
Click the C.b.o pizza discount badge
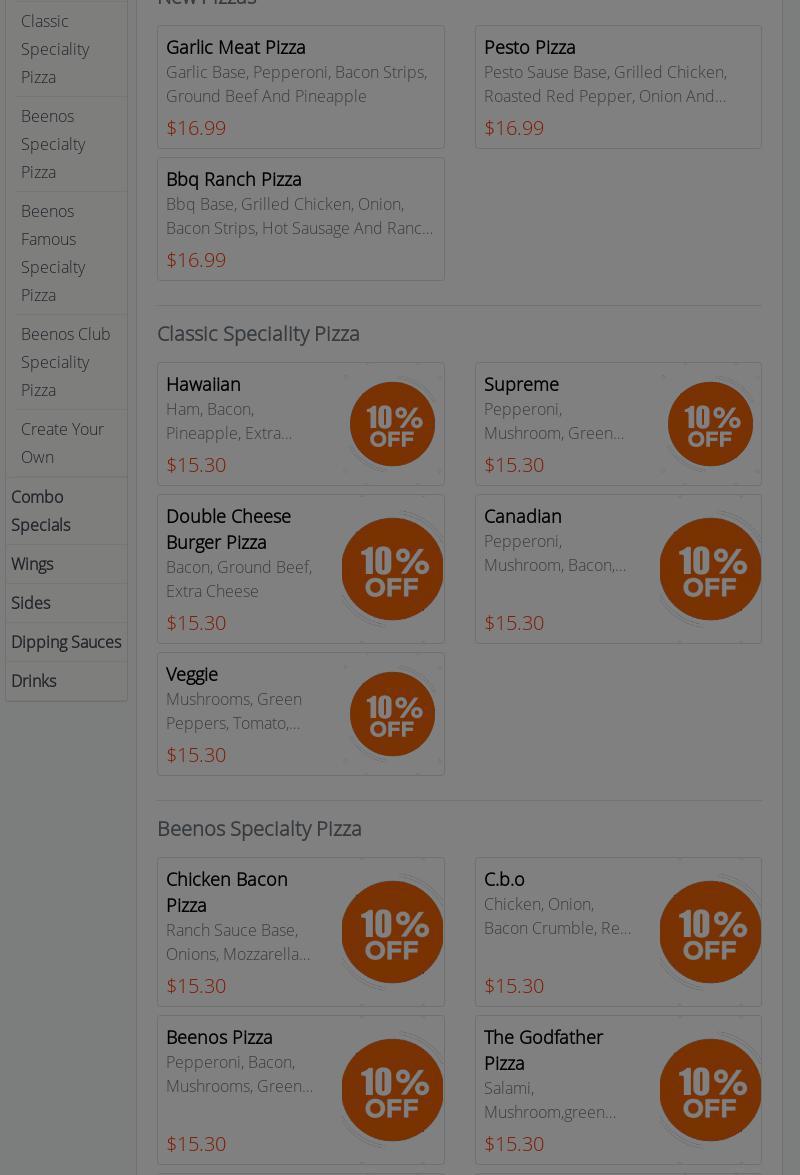click(x=710, y=932)
